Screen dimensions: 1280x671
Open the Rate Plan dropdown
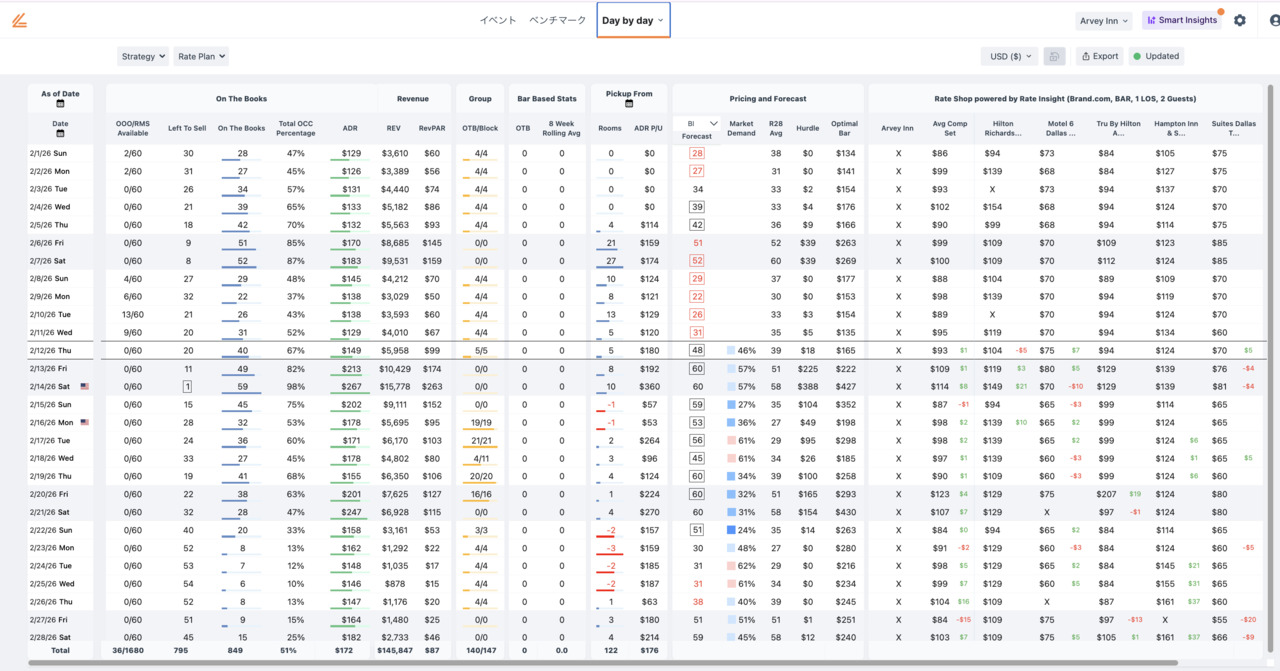point(201,57)
